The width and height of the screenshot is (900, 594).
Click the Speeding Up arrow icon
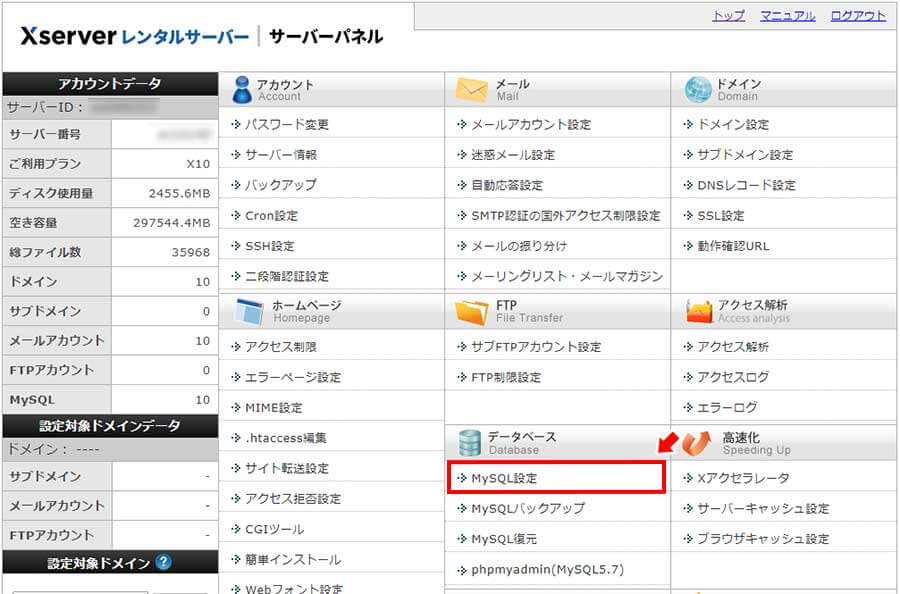tap(700, 442)
